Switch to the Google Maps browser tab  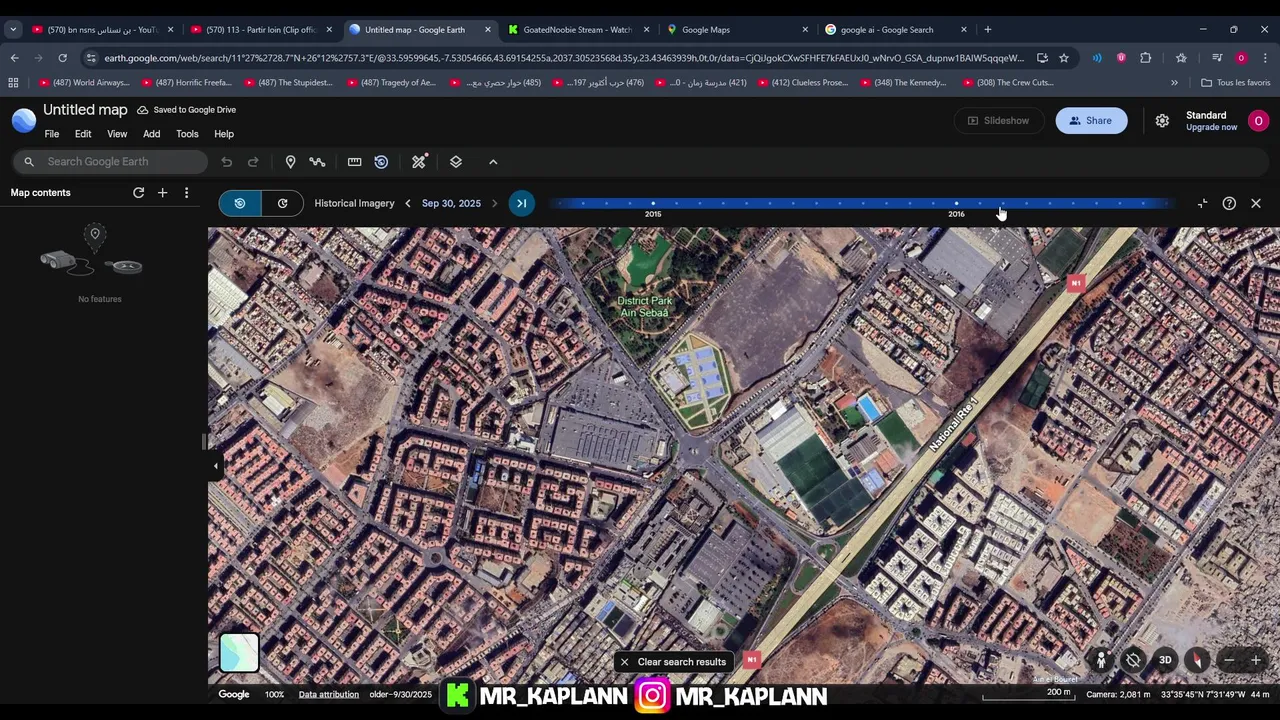coord(738,30)
